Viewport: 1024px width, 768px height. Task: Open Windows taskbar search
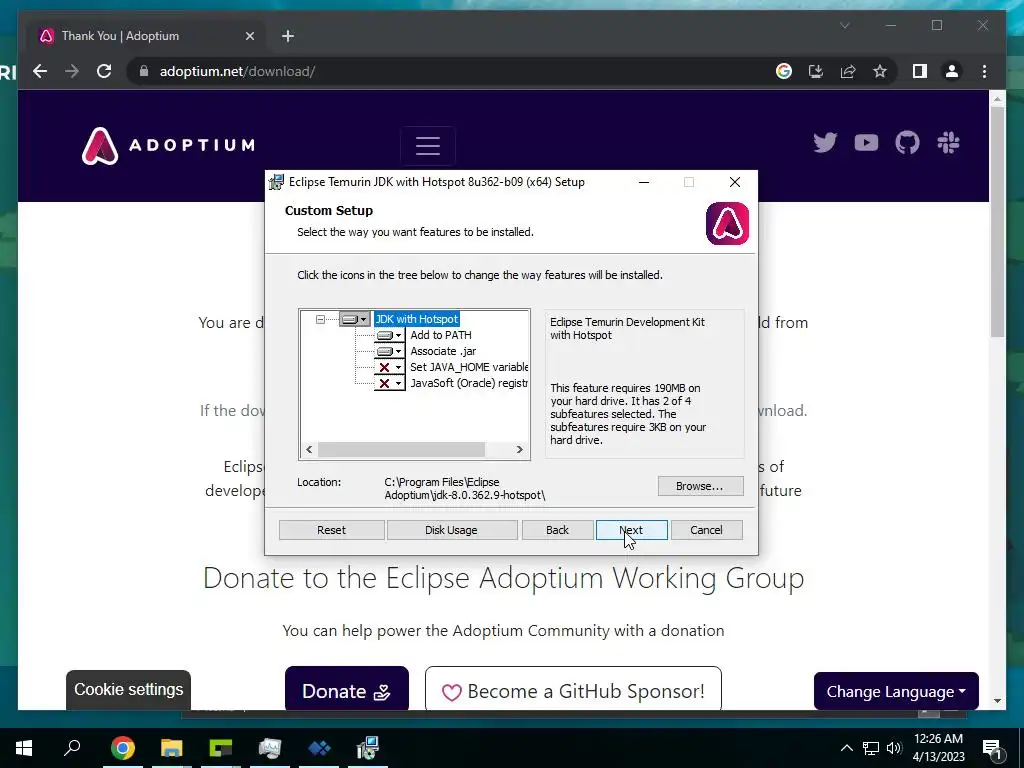click(72, 747)
